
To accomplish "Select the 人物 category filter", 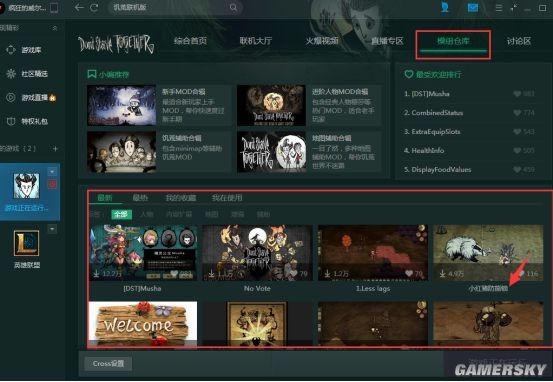I will point(146,214).
